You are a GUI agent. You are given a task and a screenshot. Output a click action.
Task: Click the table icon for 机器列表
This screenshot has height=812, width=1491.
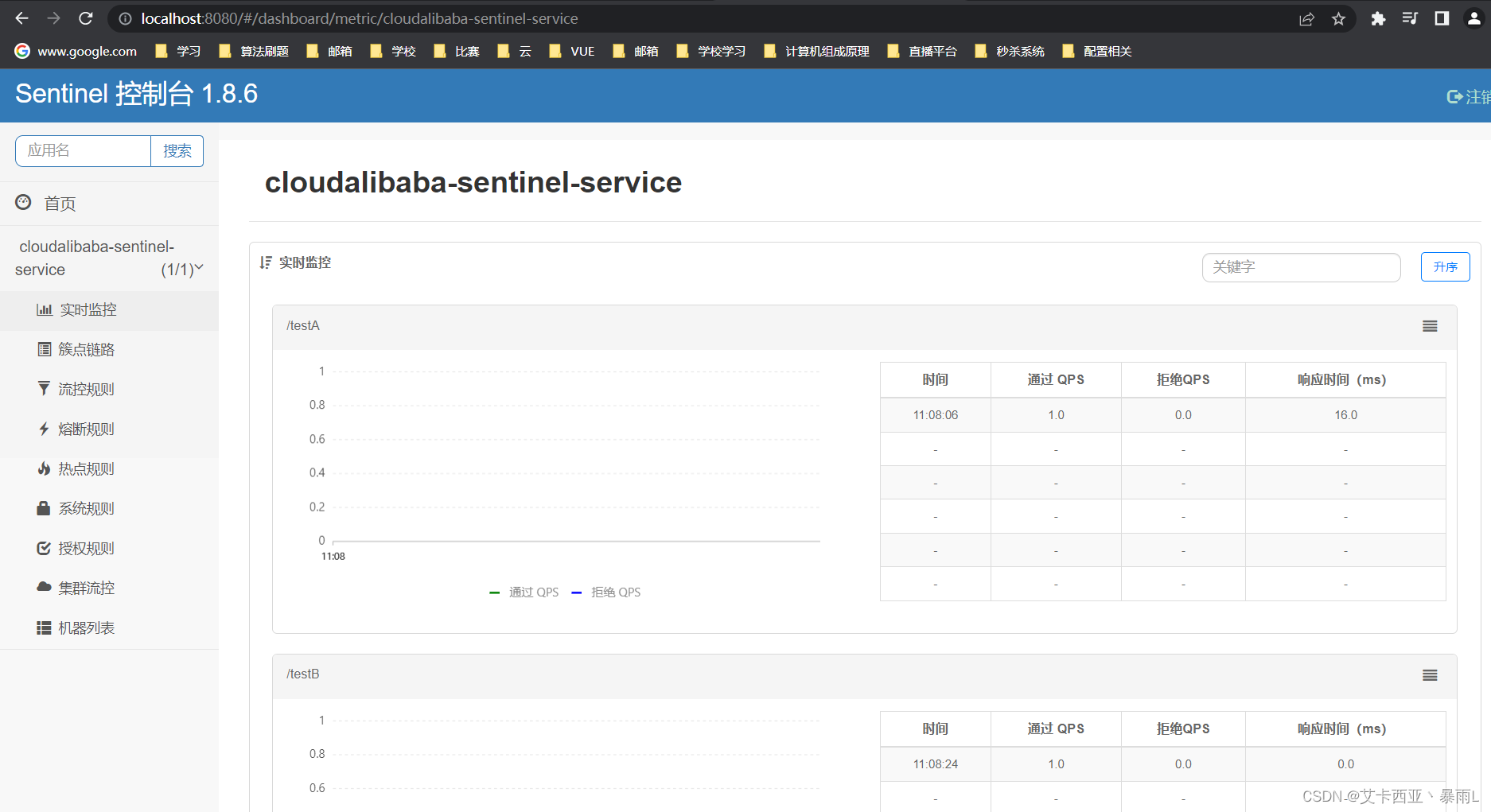(44, 627)
